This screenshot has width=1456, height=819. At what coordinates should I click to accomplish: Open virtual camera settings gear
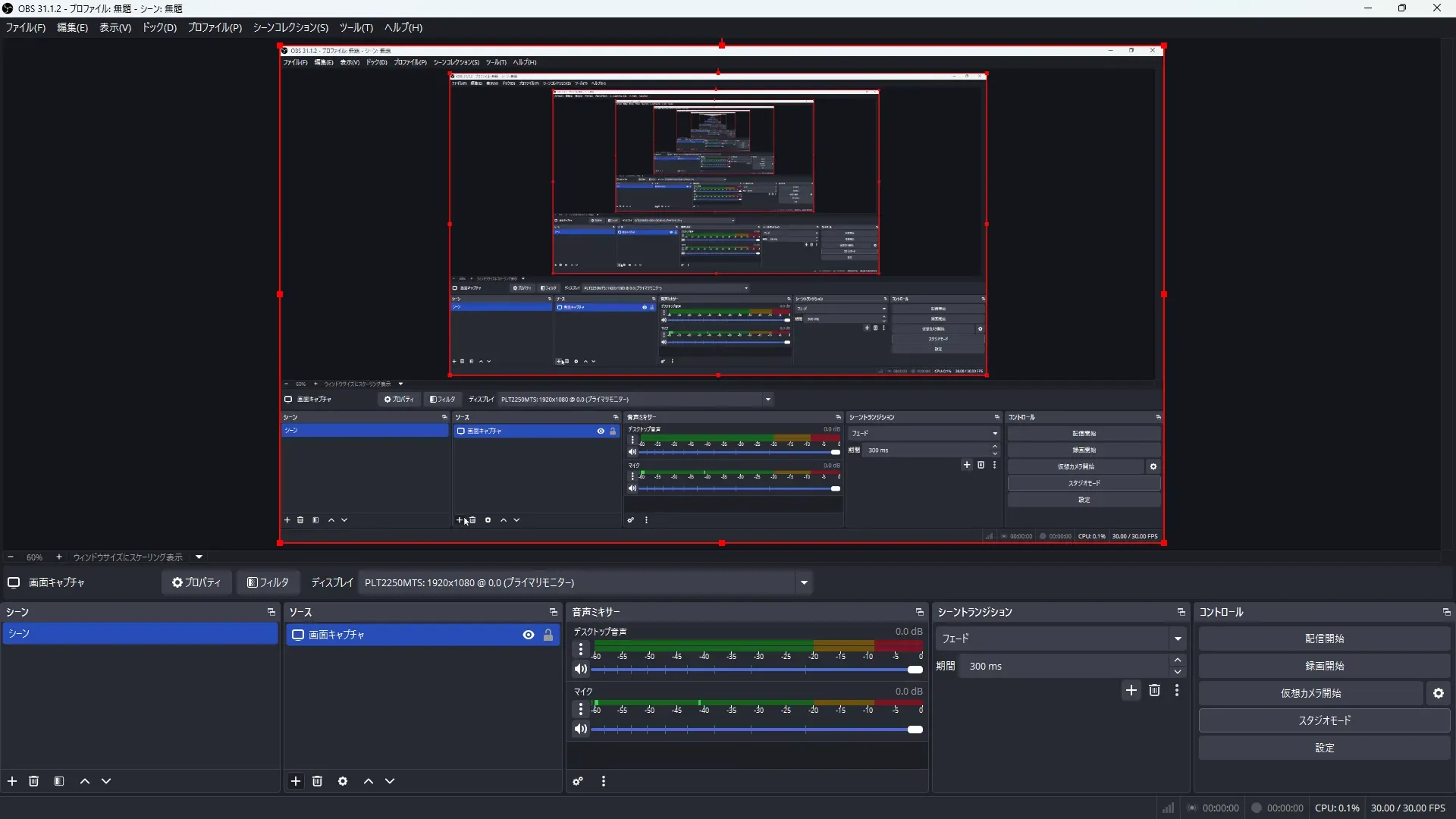point(1439,693)
